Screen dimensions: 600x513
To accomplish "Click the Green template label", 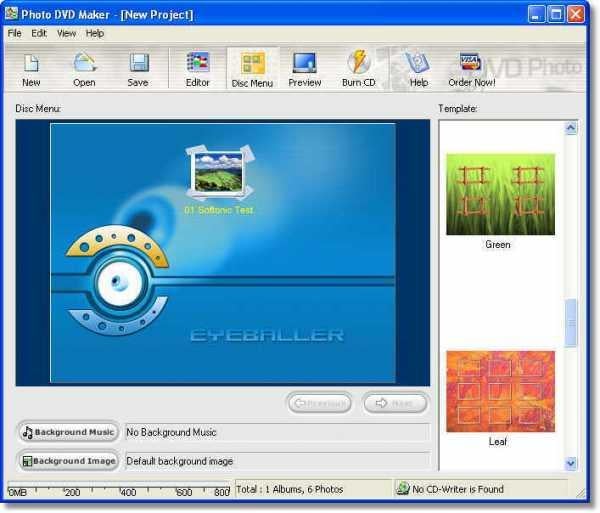I will point(498,244).
